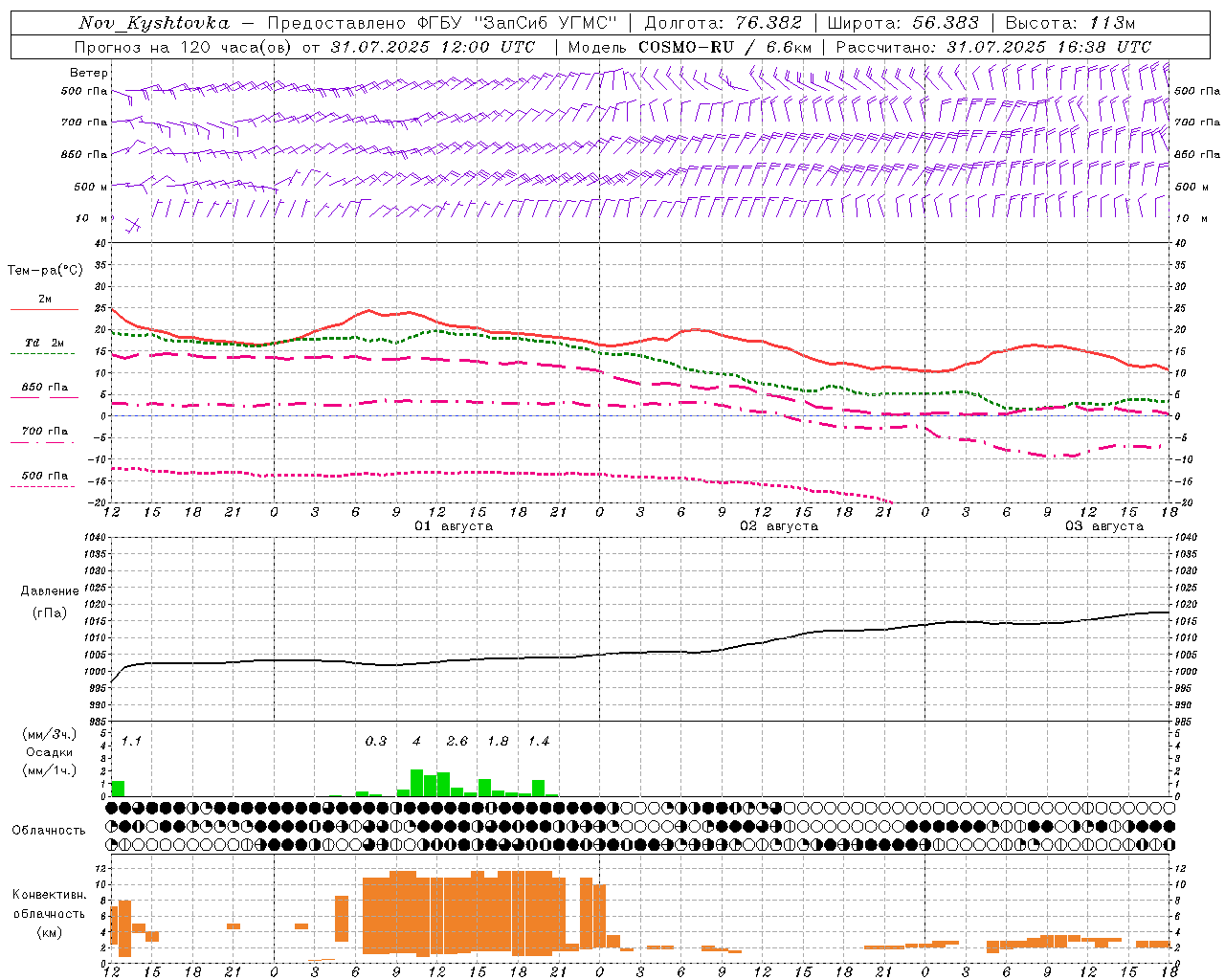
Task: Click the forecast start time 31.07.2025 12:00 UTC
Action: 433,47
